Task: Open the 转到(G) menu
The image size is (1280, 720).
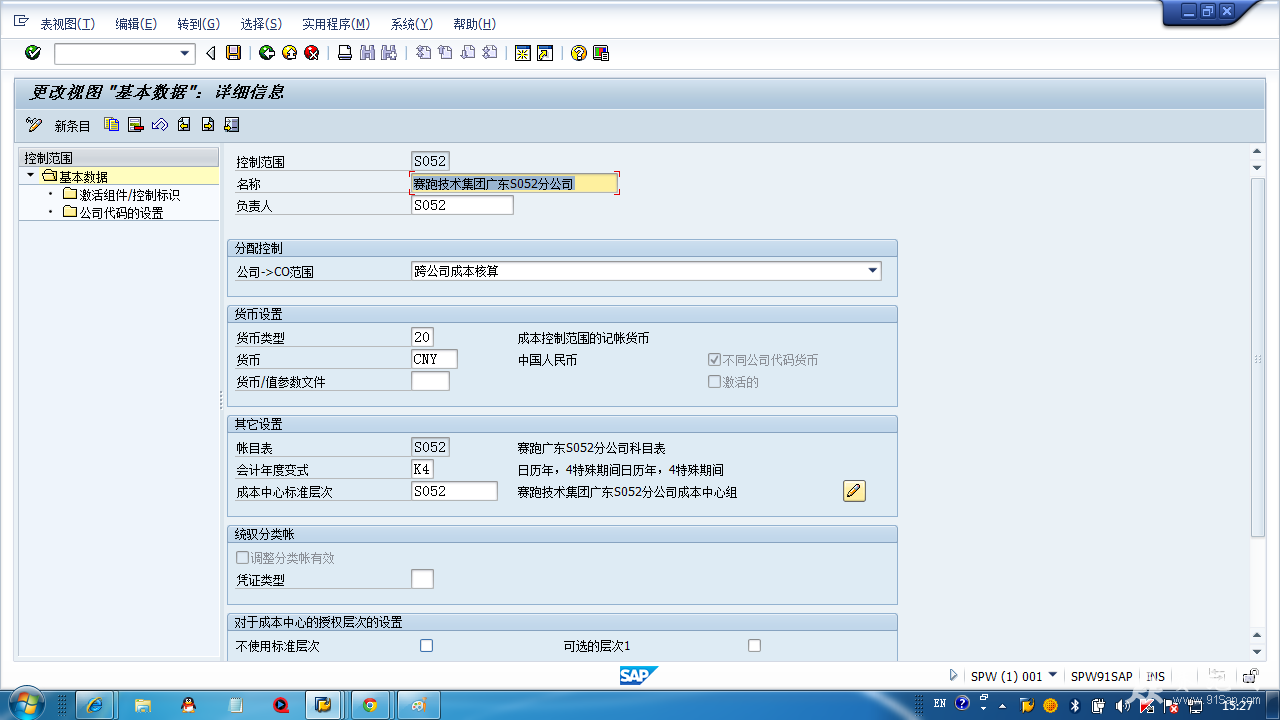Action: (x=198, y=24)
